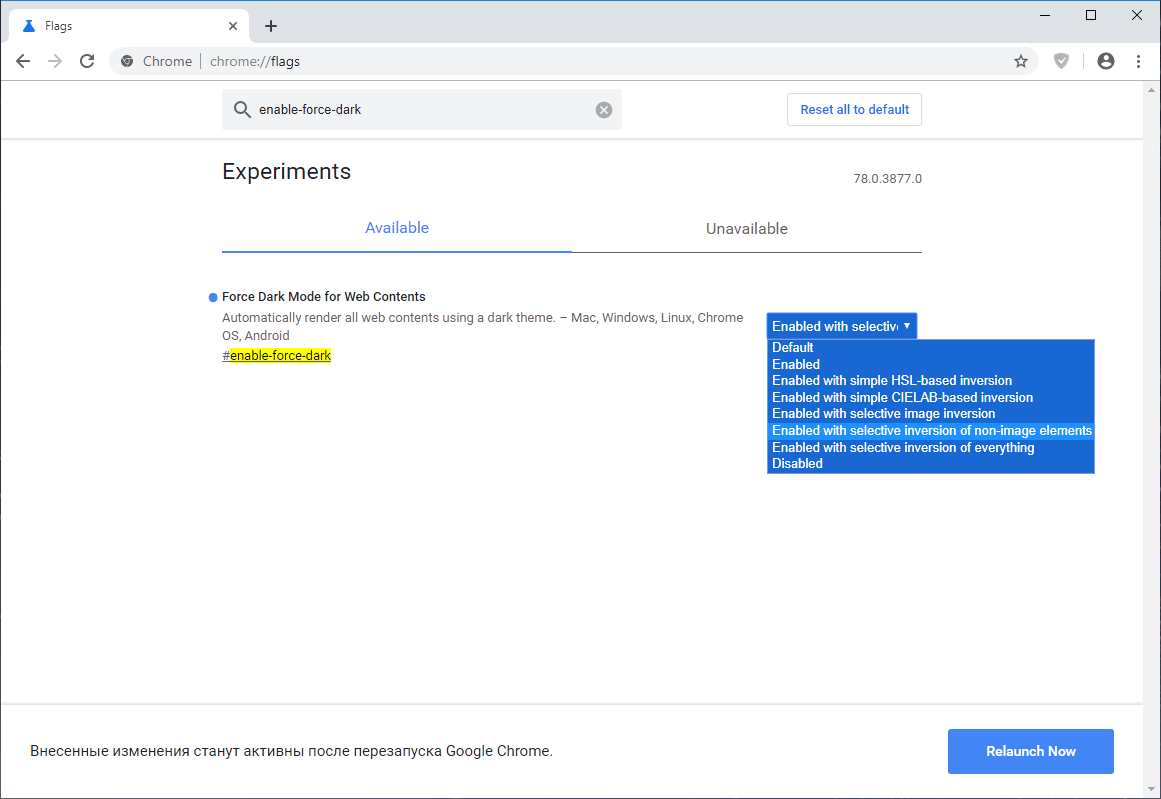Reload the chrome://flags page
1161x799 pixels.
tap(87, 61)
